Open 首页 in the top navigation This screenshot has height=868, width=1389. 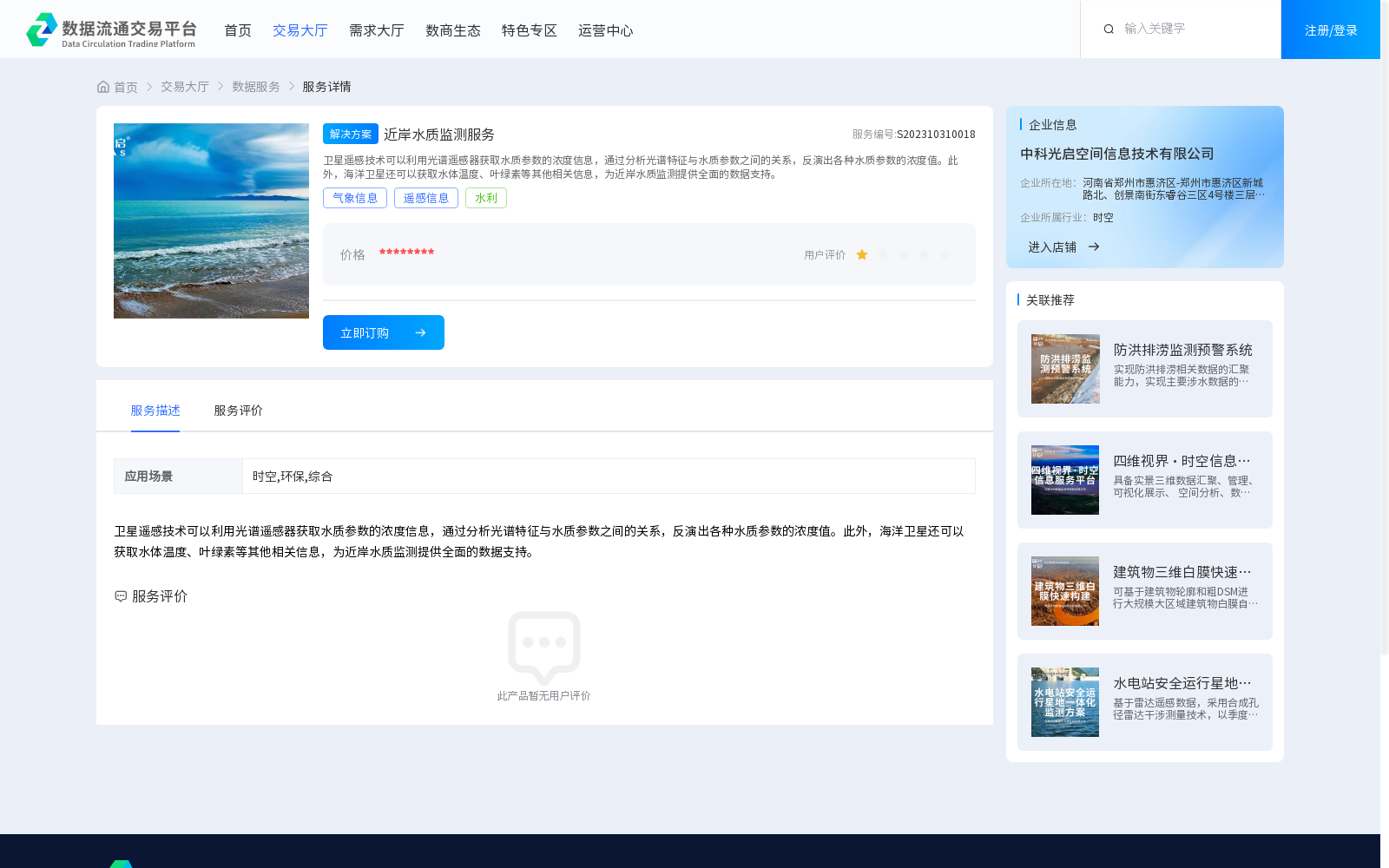point(238,30)
